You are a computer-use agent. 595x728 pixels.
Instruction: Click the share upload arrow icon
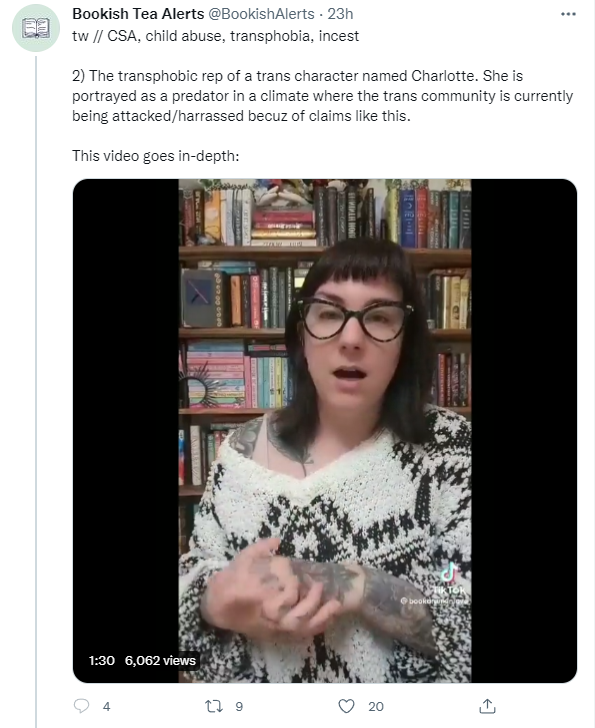487,706
